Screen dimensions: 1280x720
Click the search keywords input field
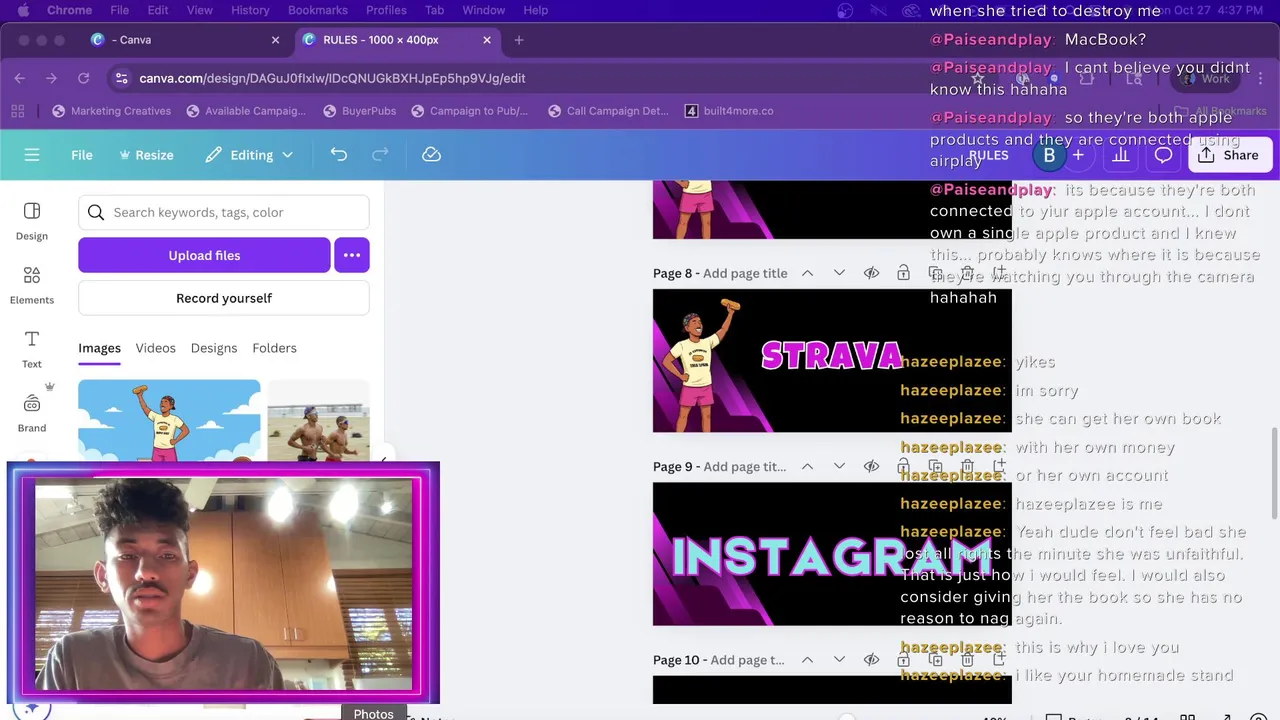click(x=224, y=212)
